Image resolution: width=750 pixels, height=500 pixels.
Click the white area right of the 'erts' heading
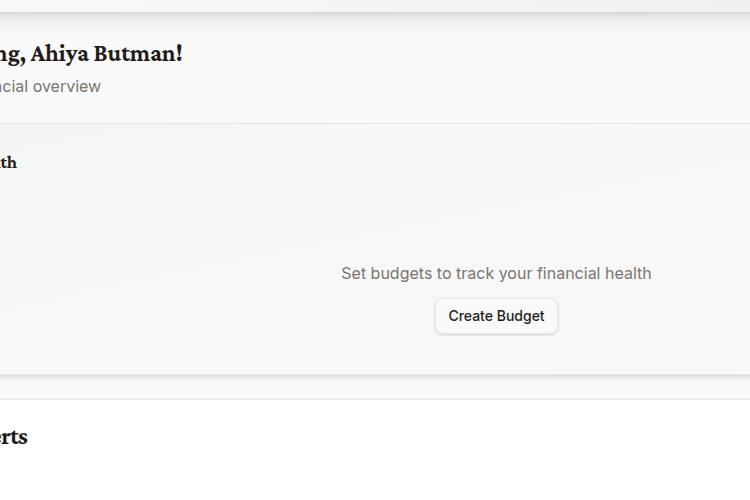coord(400,437)
